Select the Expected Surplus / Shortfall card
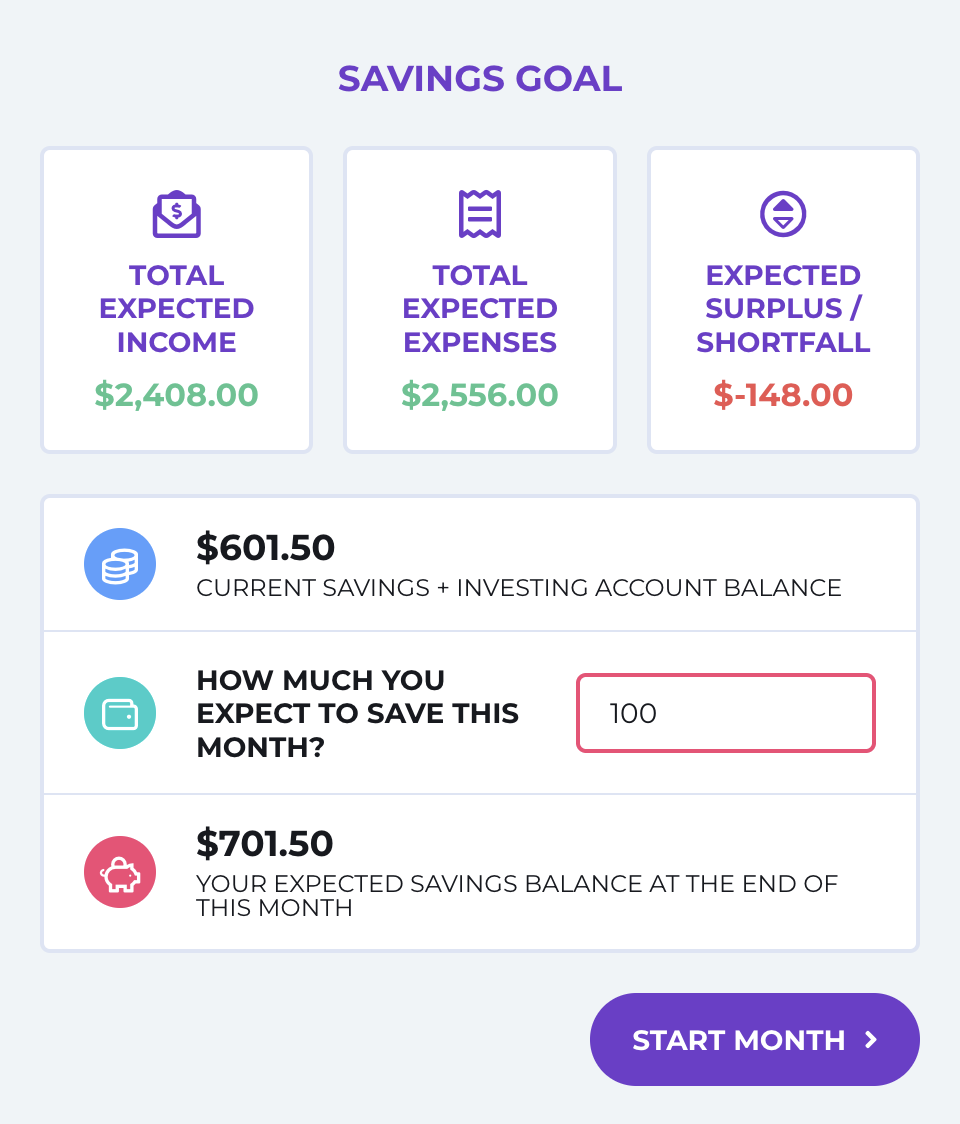960x1124 pixels. point(783,300)
